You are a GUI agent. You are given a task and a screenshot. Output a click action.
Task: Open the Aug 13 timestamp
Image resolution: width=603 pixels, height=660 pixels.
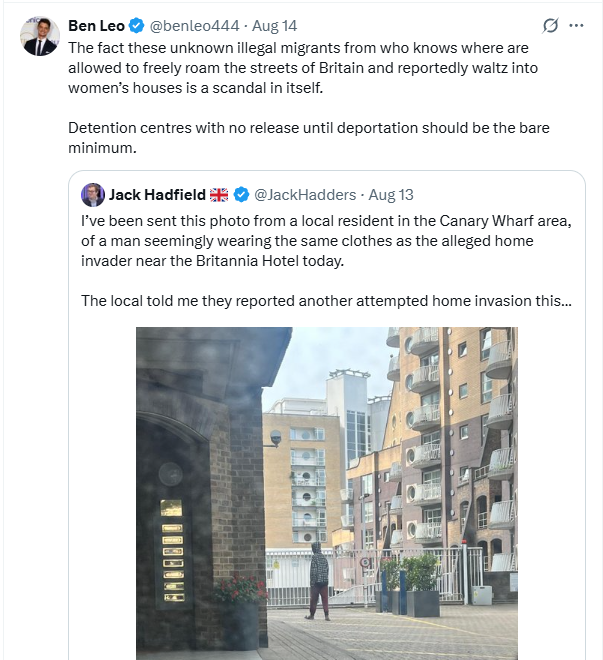[x=391, y=195]
